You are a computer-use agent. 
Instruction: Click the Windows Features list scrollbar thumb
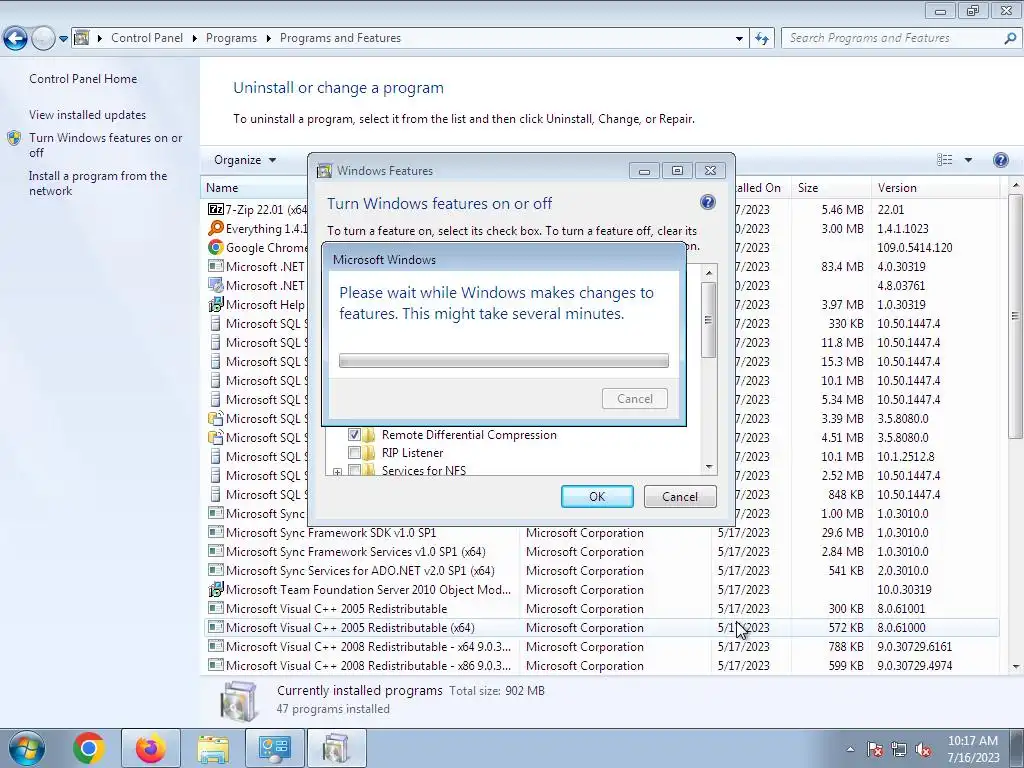[709, 320]
